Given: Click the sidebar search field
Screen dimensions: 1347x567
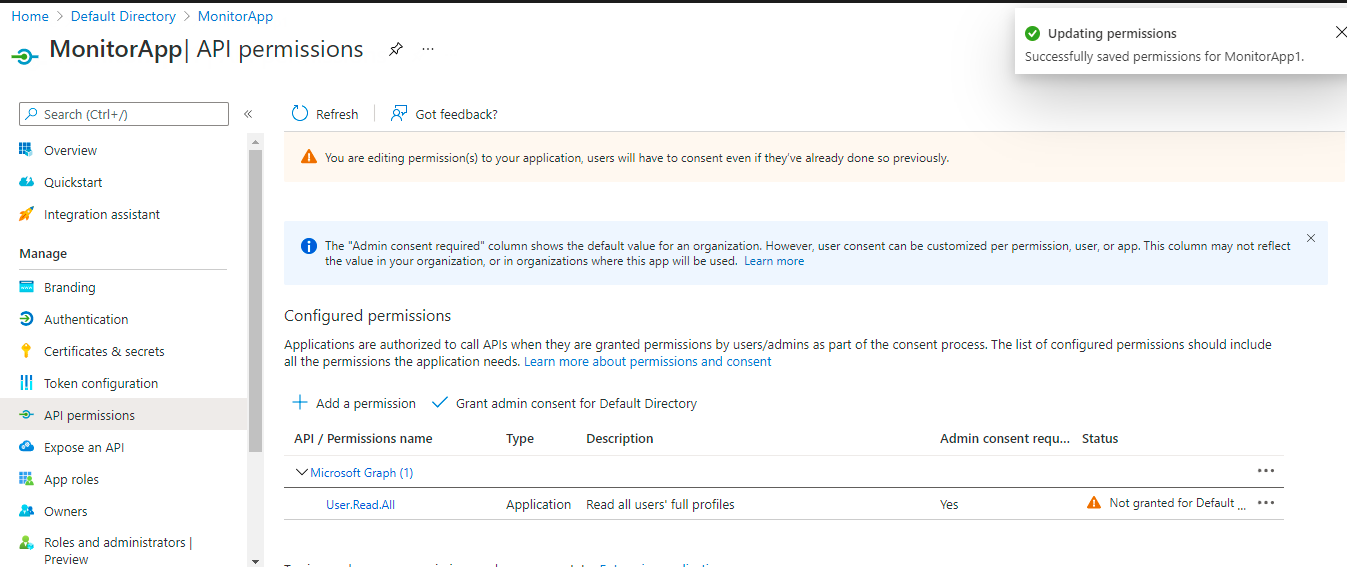Looking at the screenshot, I should pos(124,114).
